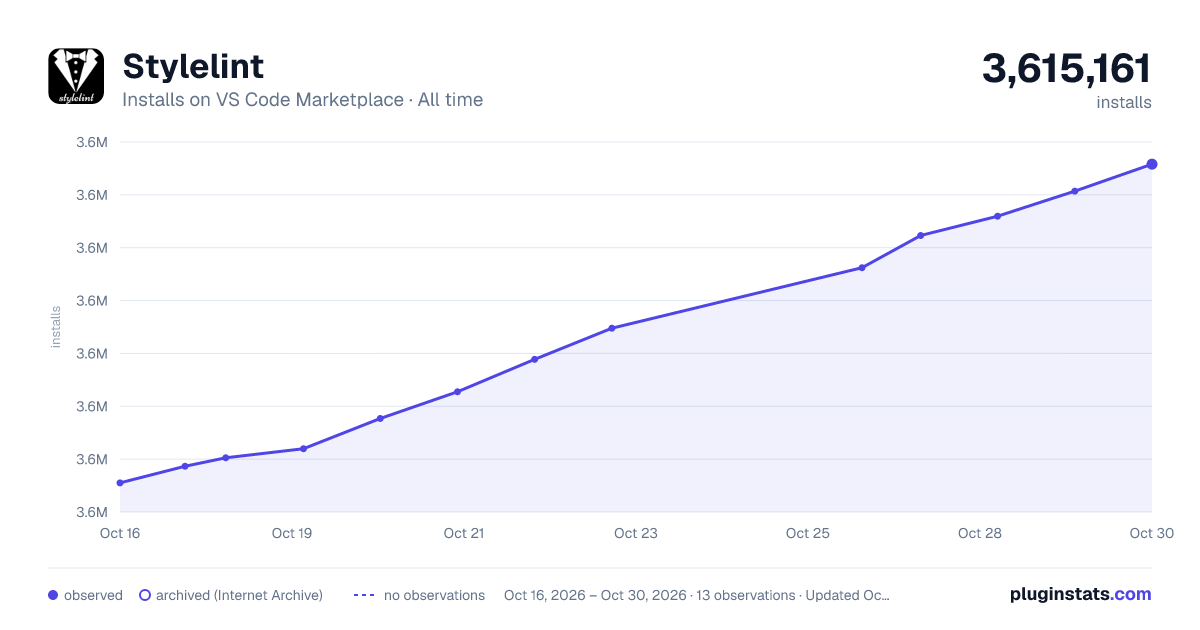Click 'installs' caption under the total count
Image resolution: width=1200 pixels, height=630 pixels.
pyautogui.click(x=1124, y=102)
